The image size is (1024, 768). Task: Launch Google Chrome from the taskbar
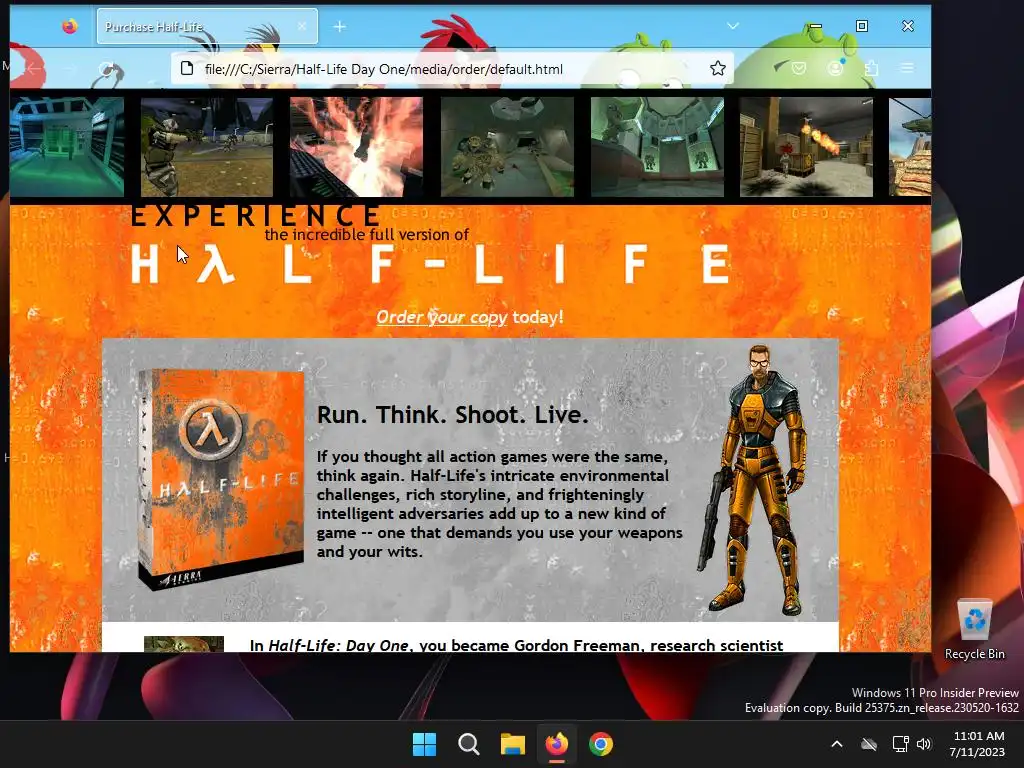click(601, 744)
